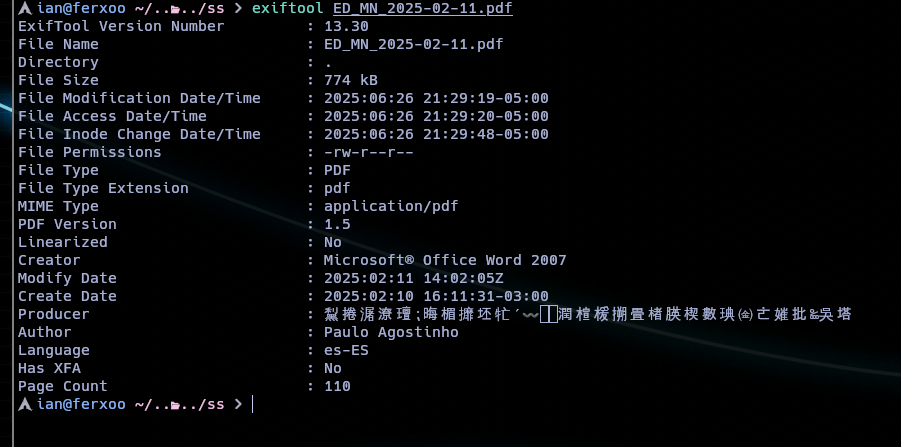Click the Author value Paulo Agostinho
Image resolution: width=901 pixels, height=447 pixels.
[x=391, y=332]
